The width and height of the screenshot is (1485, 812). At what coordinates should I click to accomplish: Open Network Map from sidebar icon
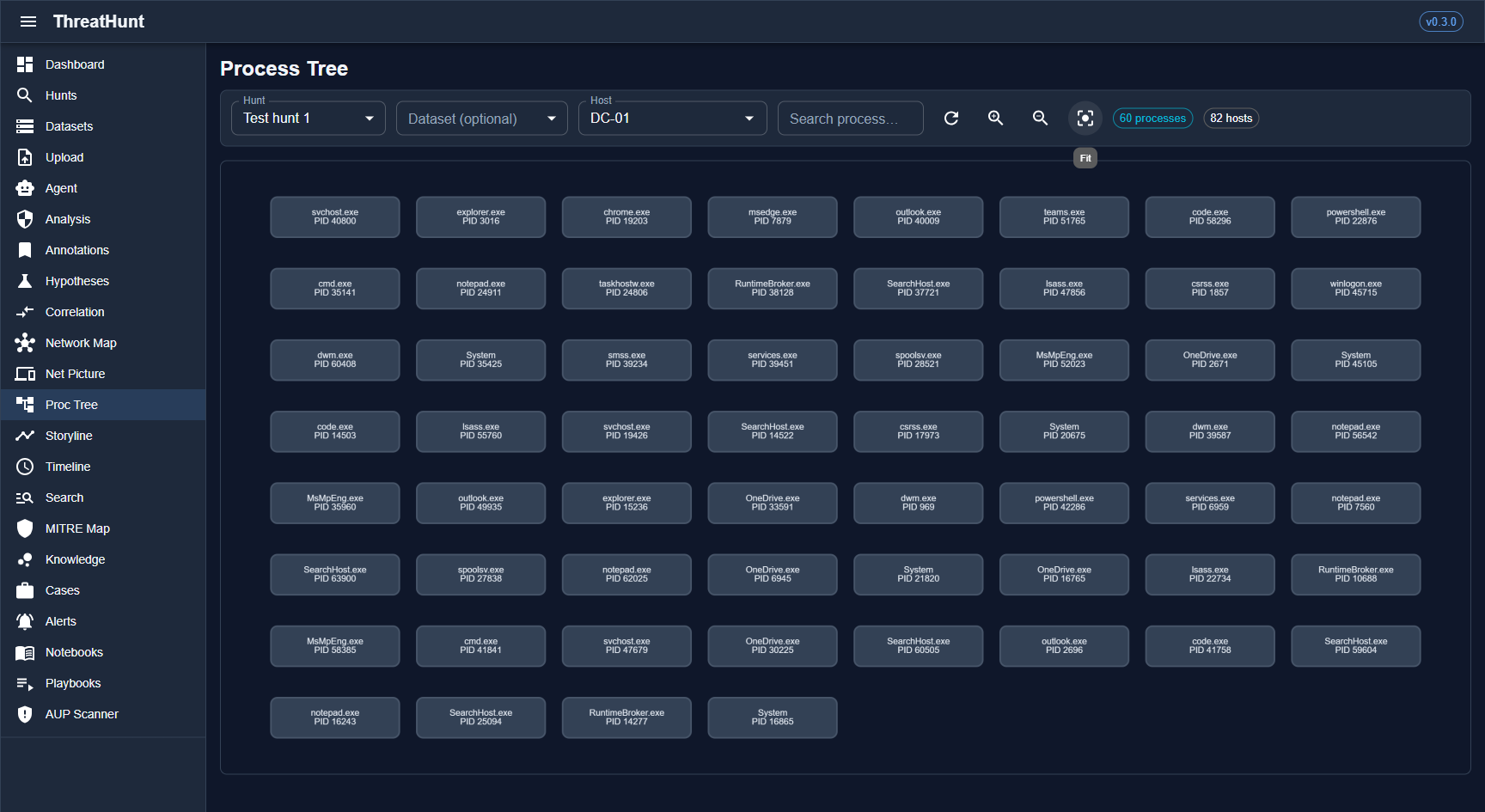click(25, 343)
